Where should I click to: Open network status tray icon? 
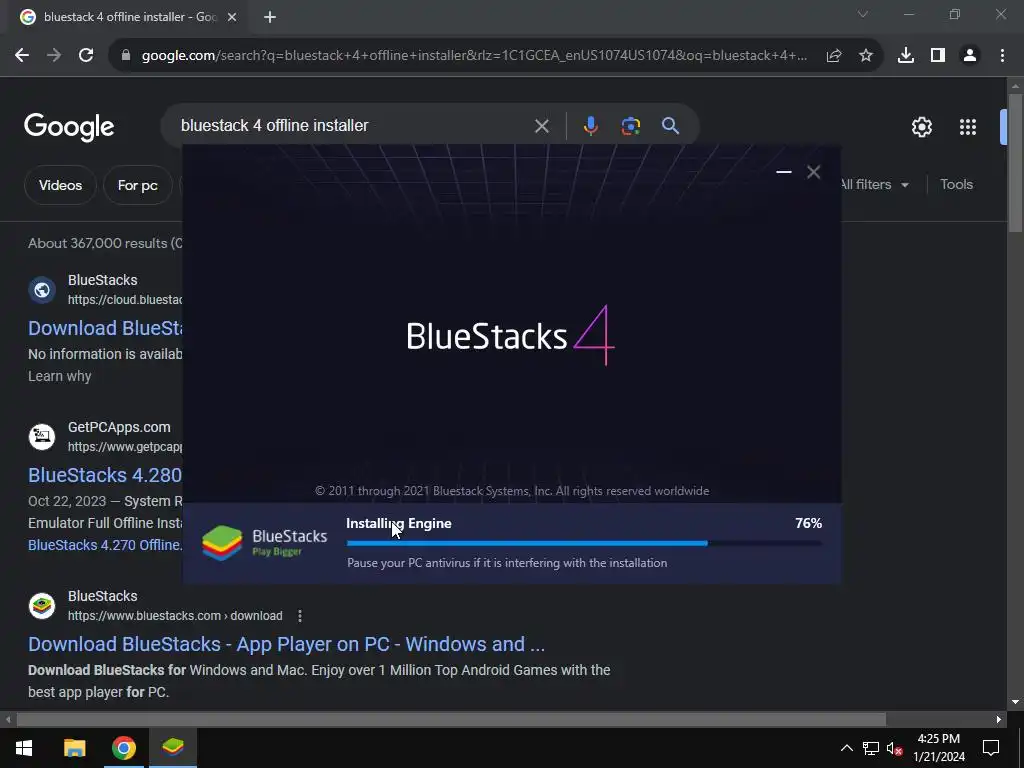pos(871,748)
